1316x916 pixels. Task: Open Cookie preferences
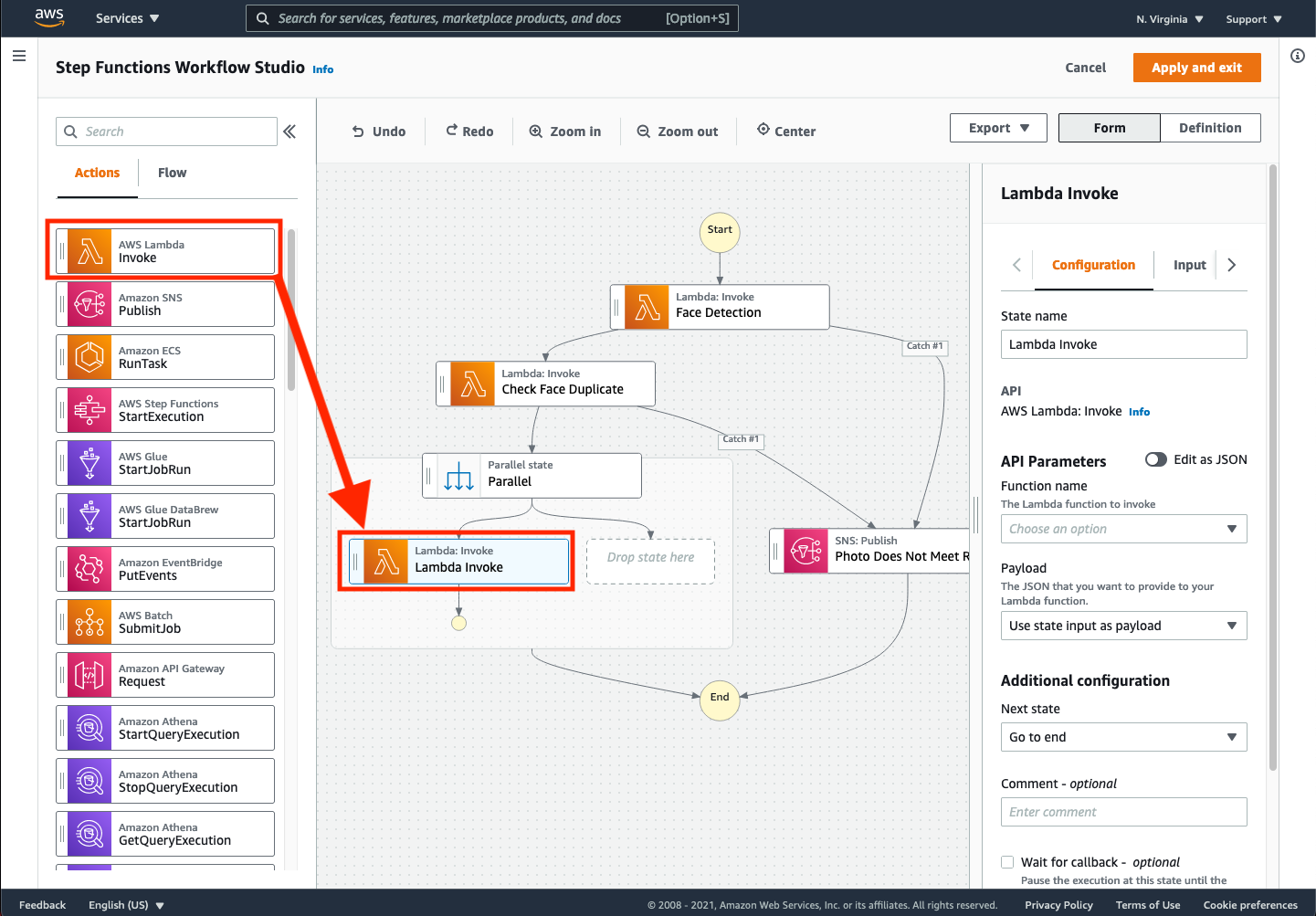(1250, 905)
